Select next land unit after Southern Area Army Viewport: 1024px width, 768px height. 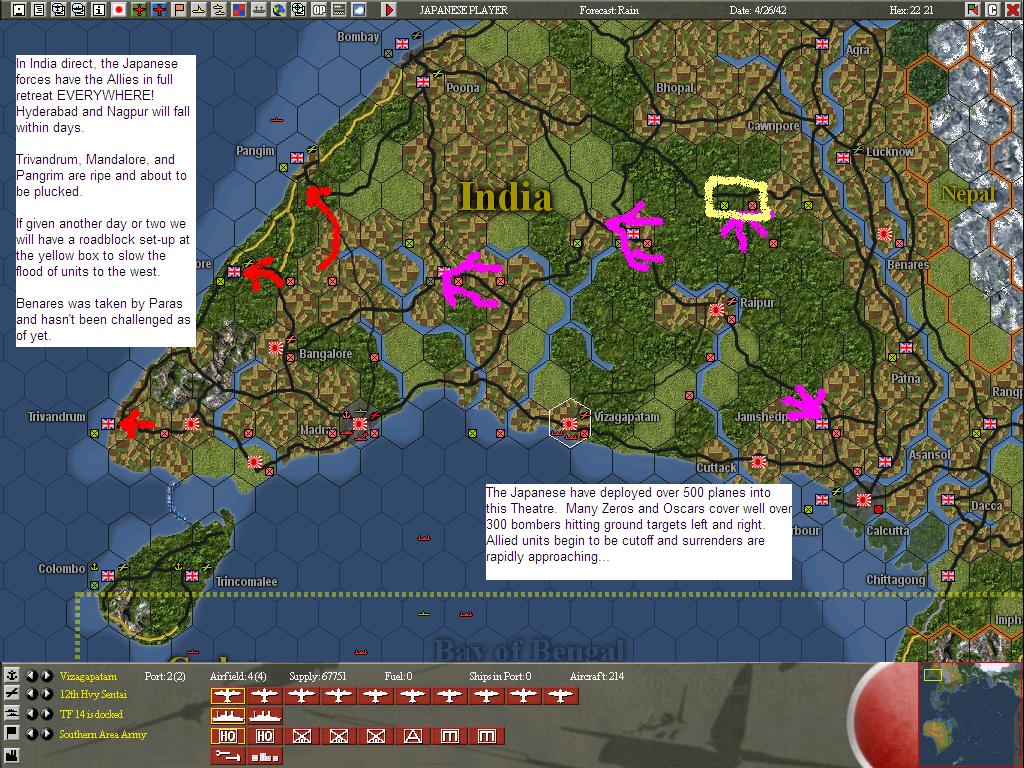tap(46, 734)
